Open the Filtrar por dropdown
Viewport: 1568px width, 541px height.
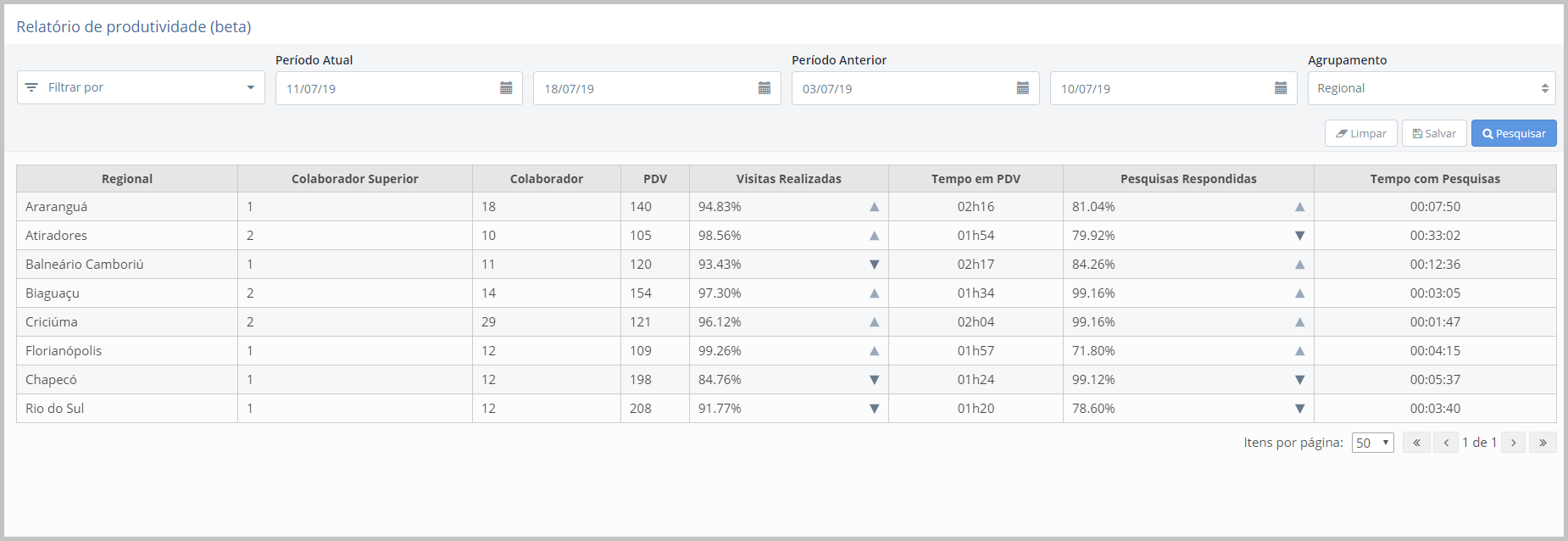(x=141, y=87)
